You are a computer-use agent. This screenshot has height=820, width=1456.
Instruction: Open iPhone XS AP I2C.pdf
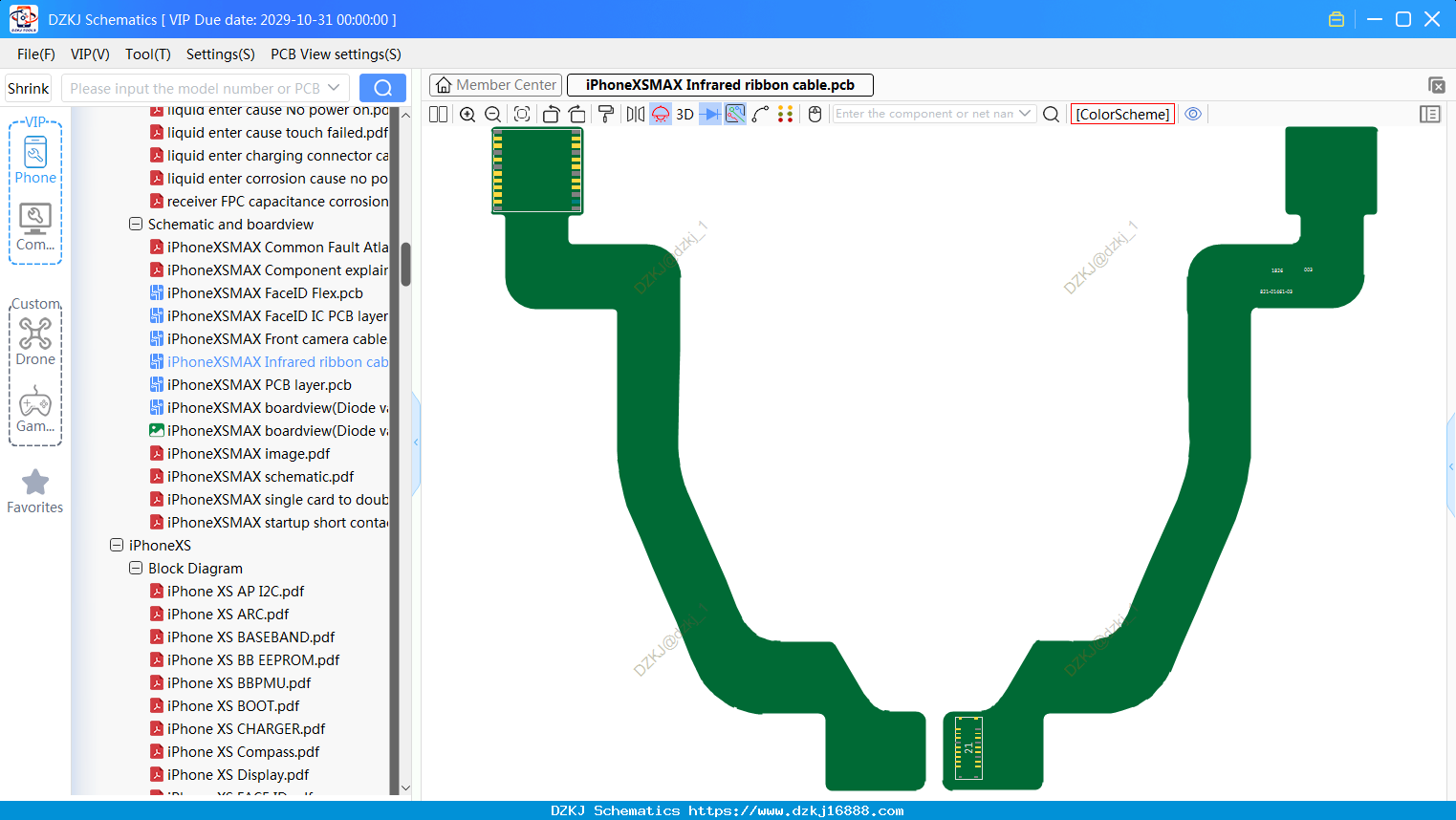click(227, 592)
